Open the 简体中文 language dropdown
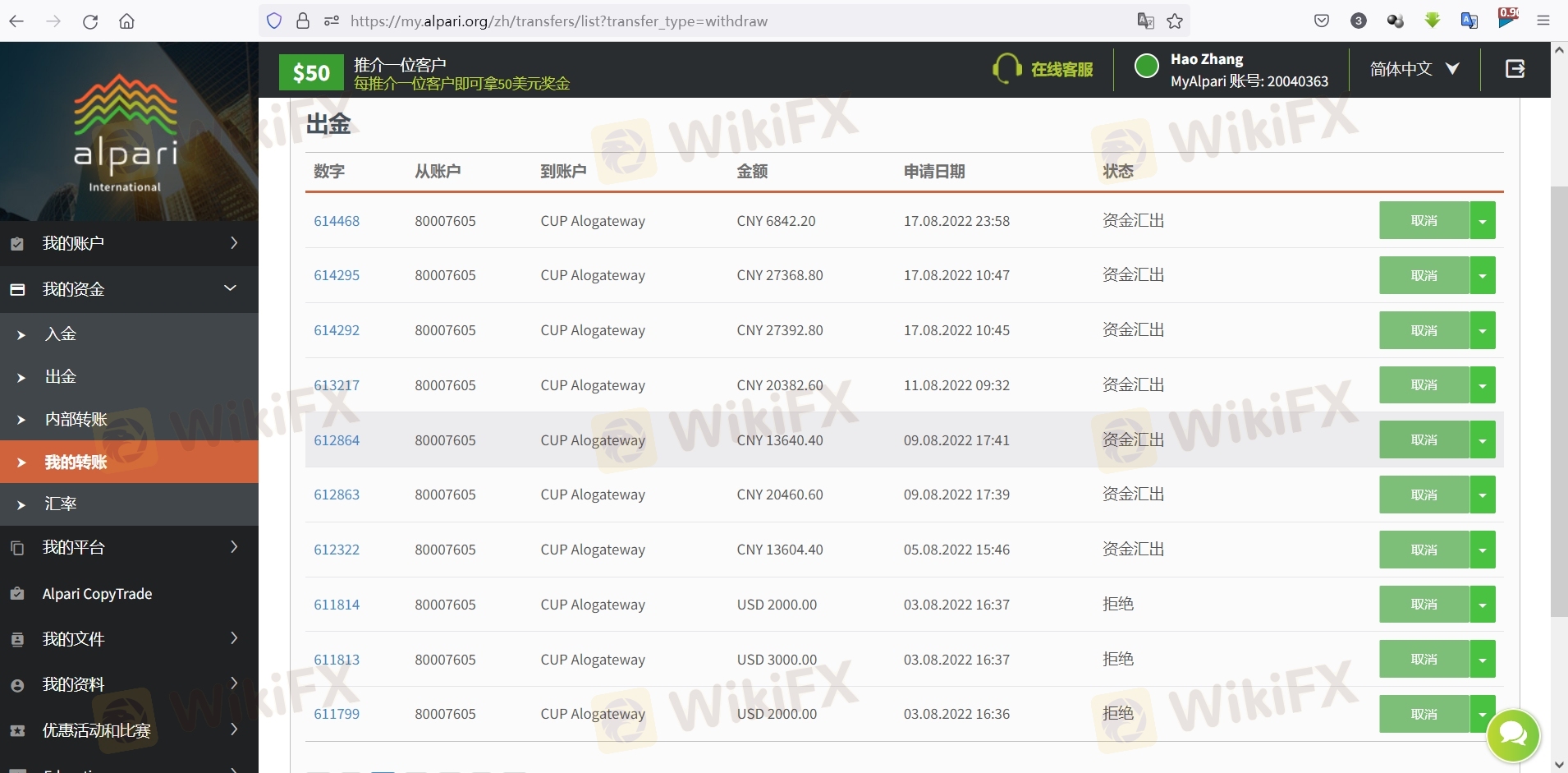The width and height of the screenshot is (1568, 773). 1414,69
